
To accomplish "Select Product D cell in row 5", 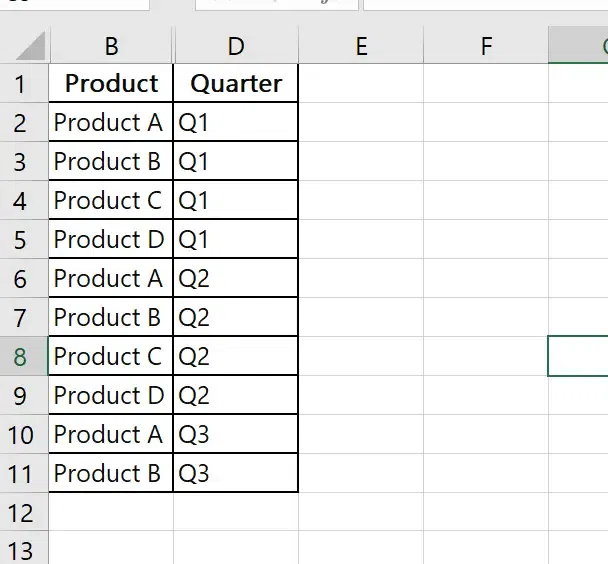I will coord(111,240).
